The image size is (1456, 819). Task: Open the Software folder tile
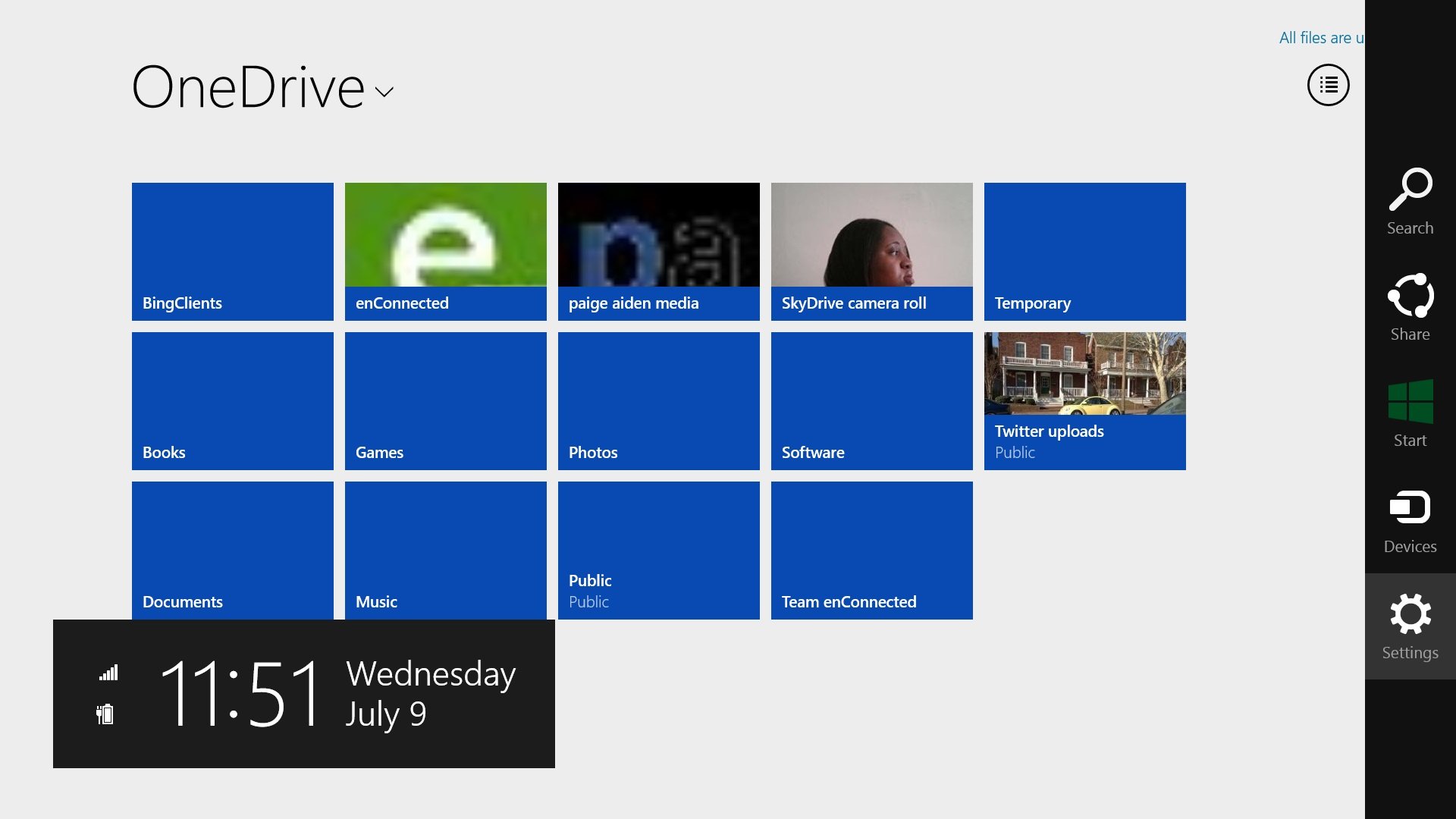pyautogui.click(x=872, y=401)
